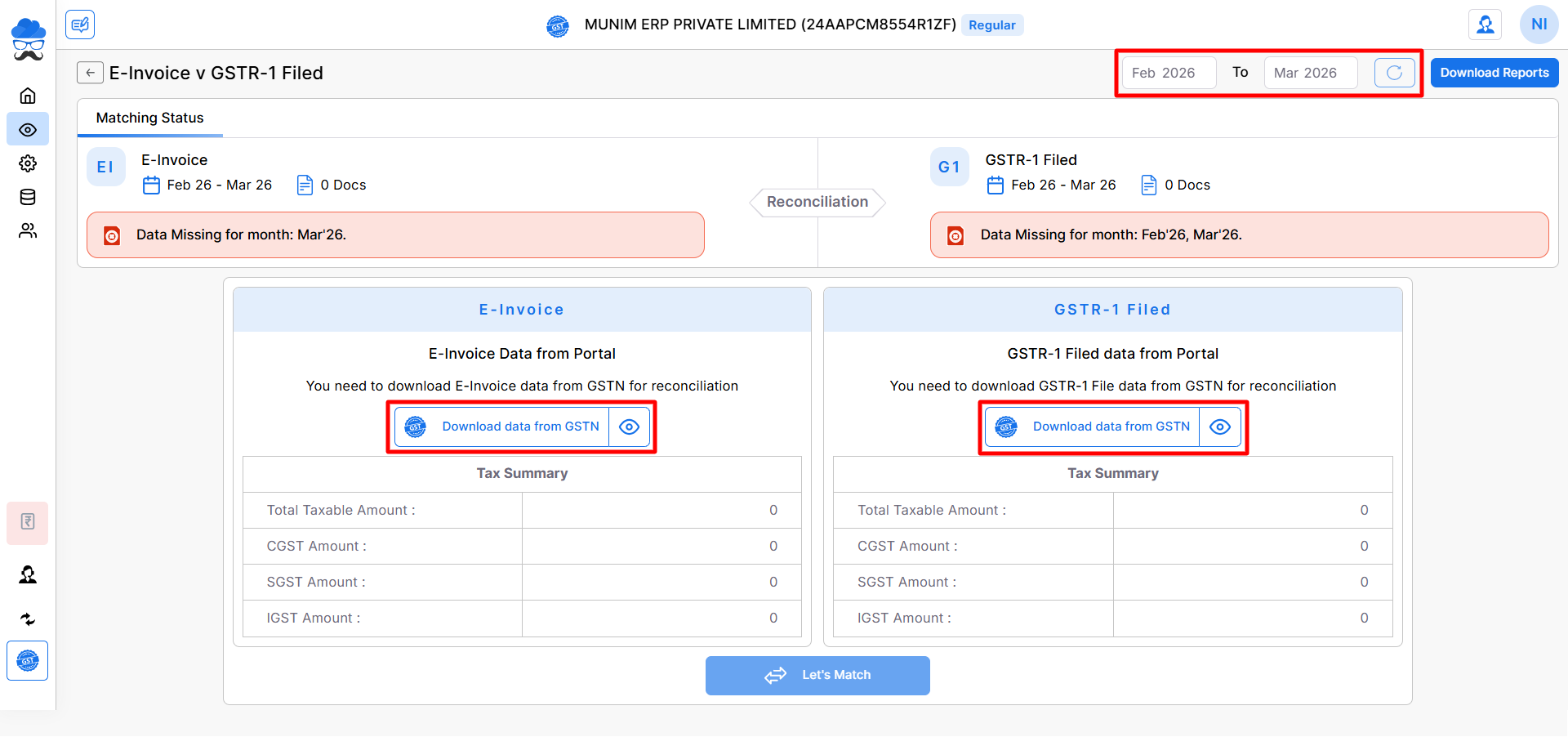Click the GST globe icon in the sidebar
1568x737 pixels.
[28, 660]
